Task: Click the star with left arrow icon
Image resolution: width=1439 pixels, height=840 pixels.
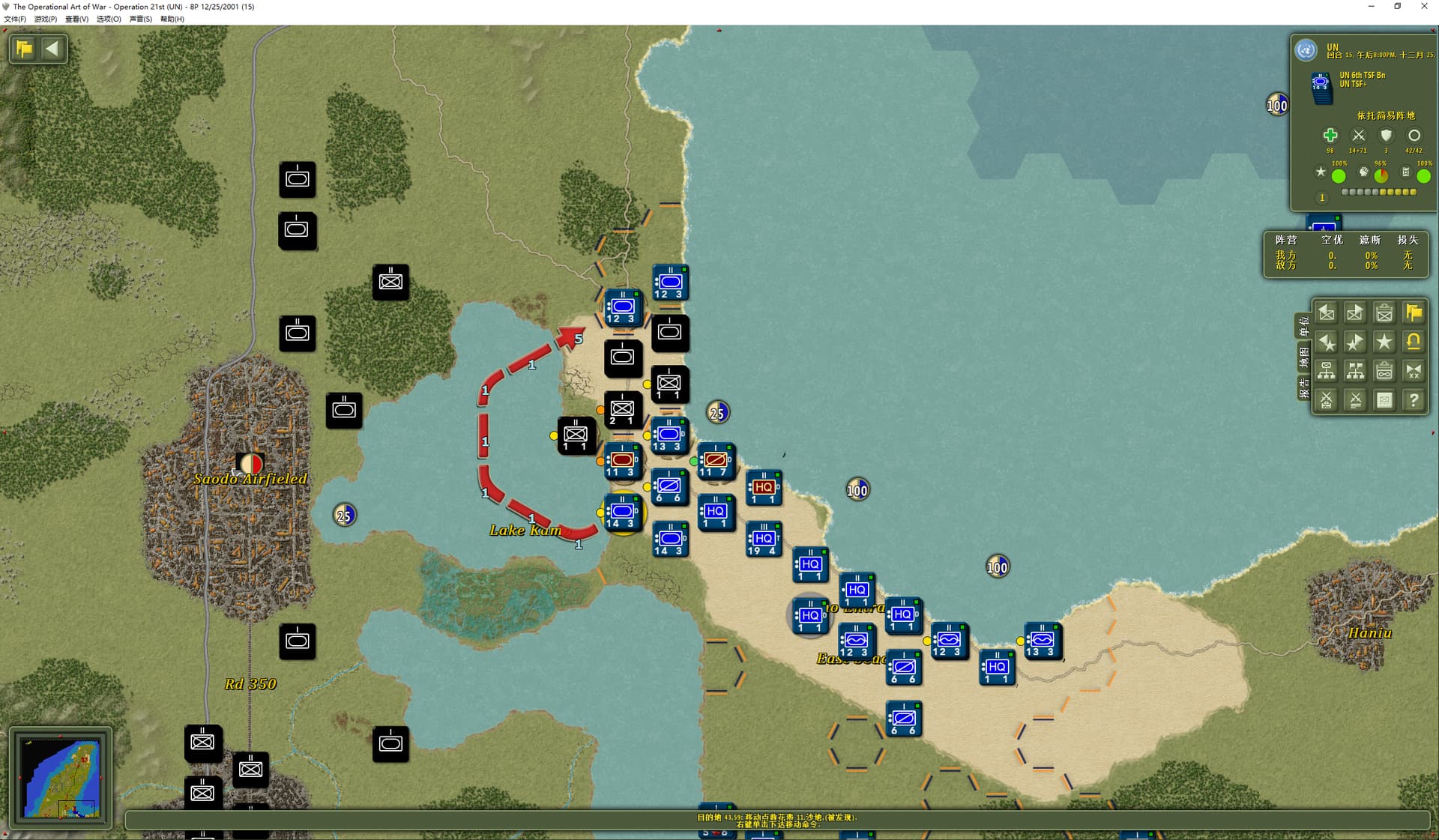Action: tap(1326, 342)
